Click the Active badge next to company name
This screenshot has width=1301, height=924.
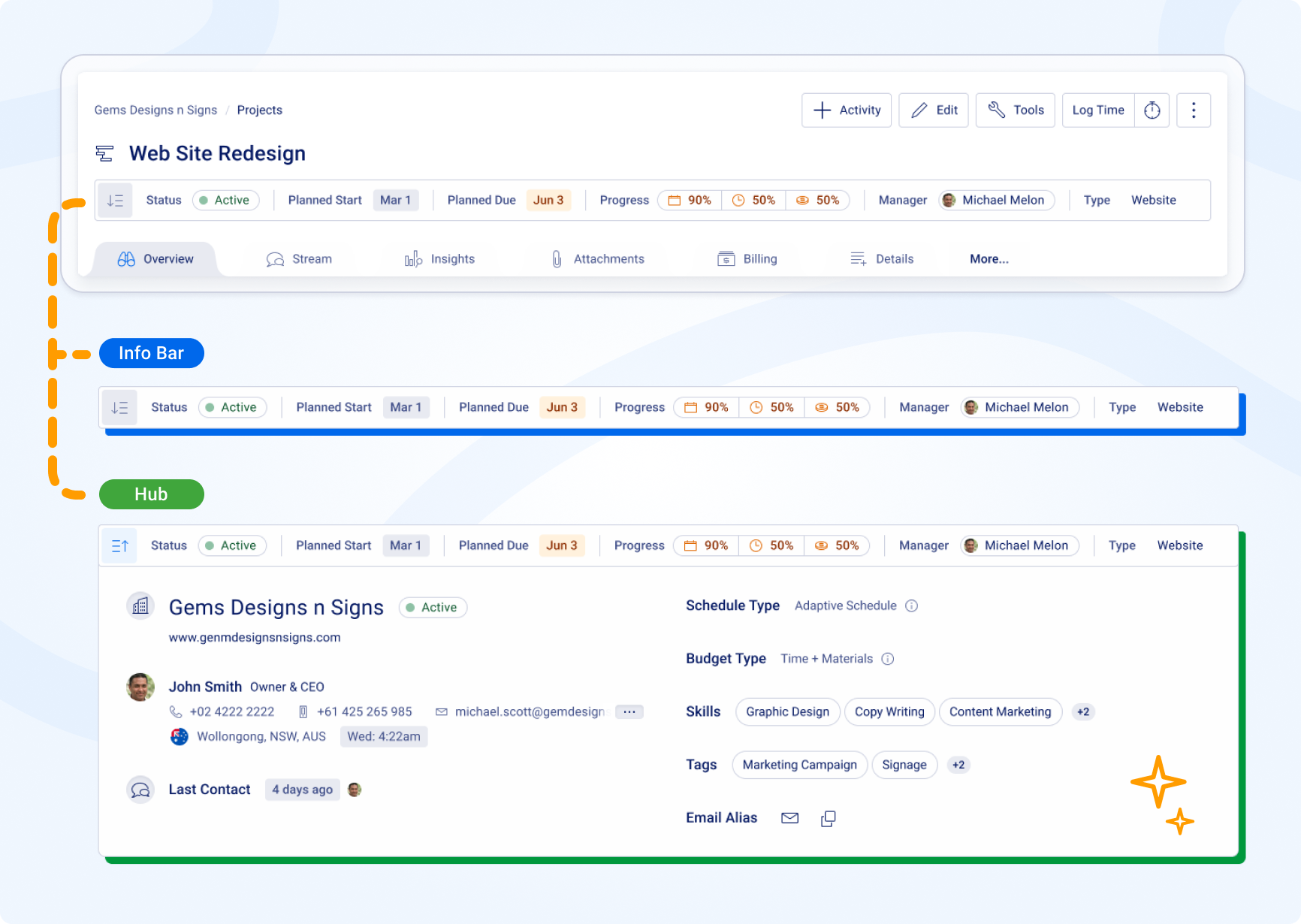[x=433, y=608]
